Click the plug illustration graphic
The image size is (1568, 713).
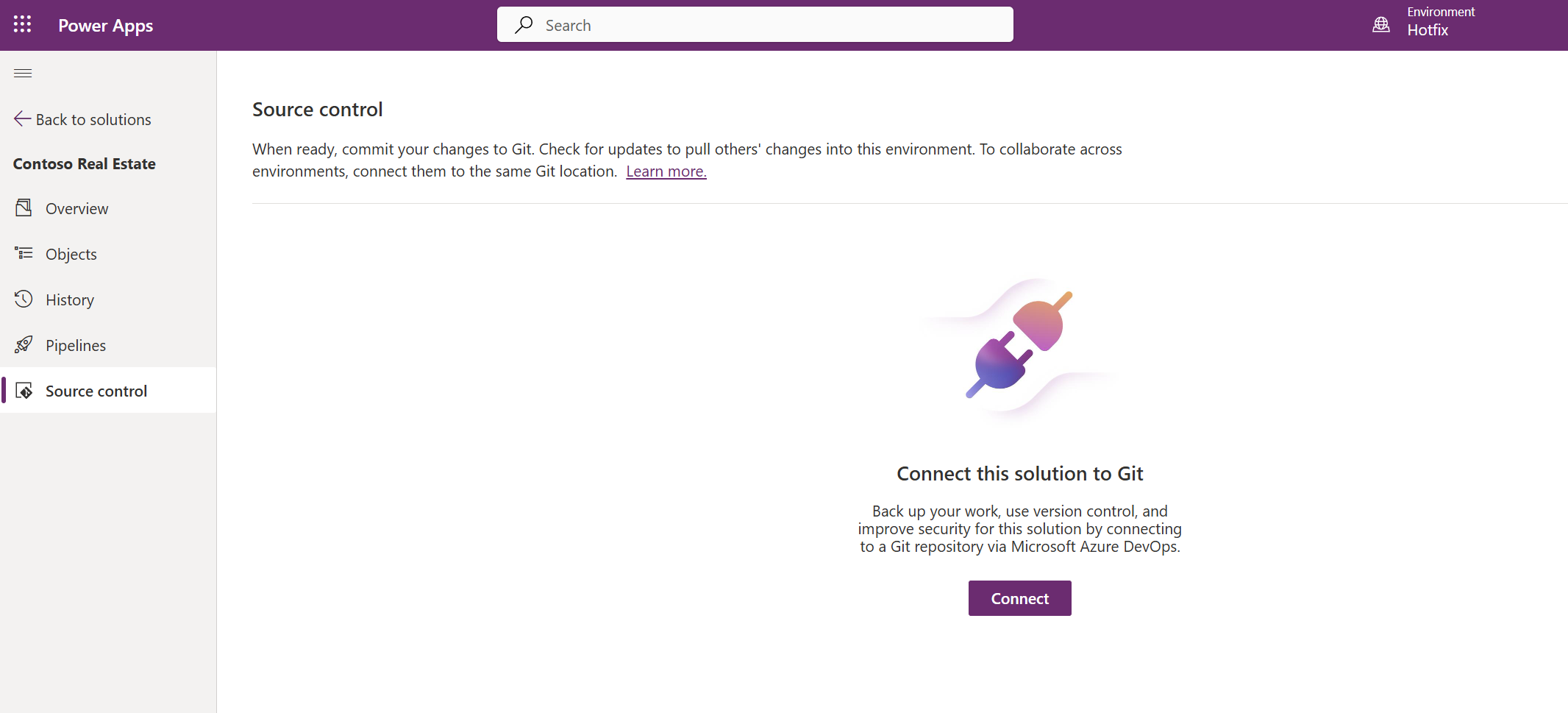click(x=1020, y=347)
